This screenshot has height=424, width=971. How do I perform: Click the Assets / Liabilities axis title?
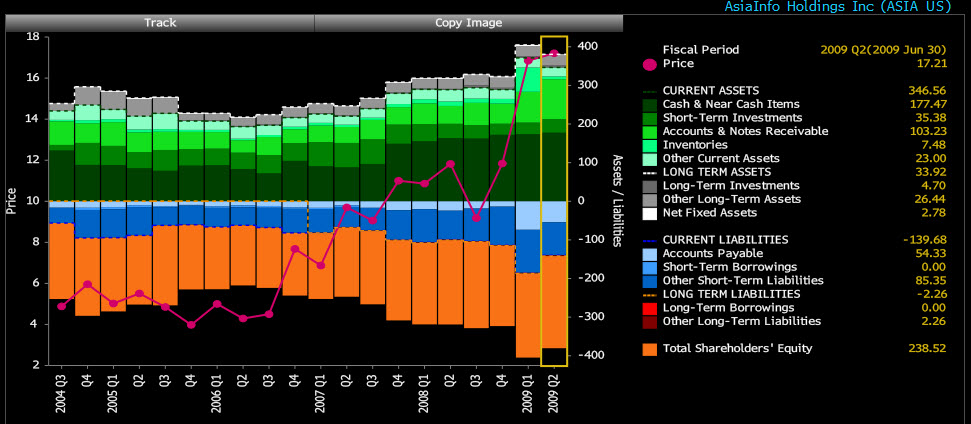tap(617, 201)
